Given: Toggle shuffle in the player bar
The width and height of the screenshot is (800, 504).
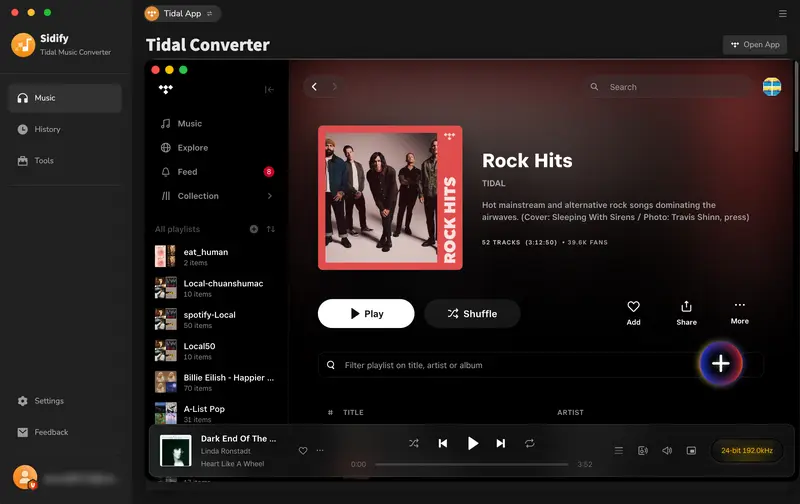Looking at the screenshot, I should pos(414,444).
